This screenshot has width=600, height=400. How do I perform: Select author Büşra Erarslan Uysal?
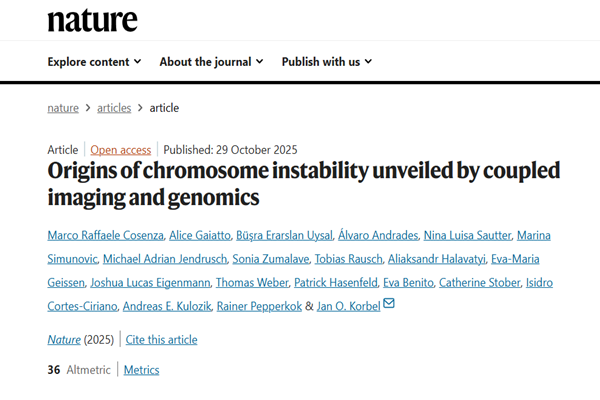coord(283,235)
